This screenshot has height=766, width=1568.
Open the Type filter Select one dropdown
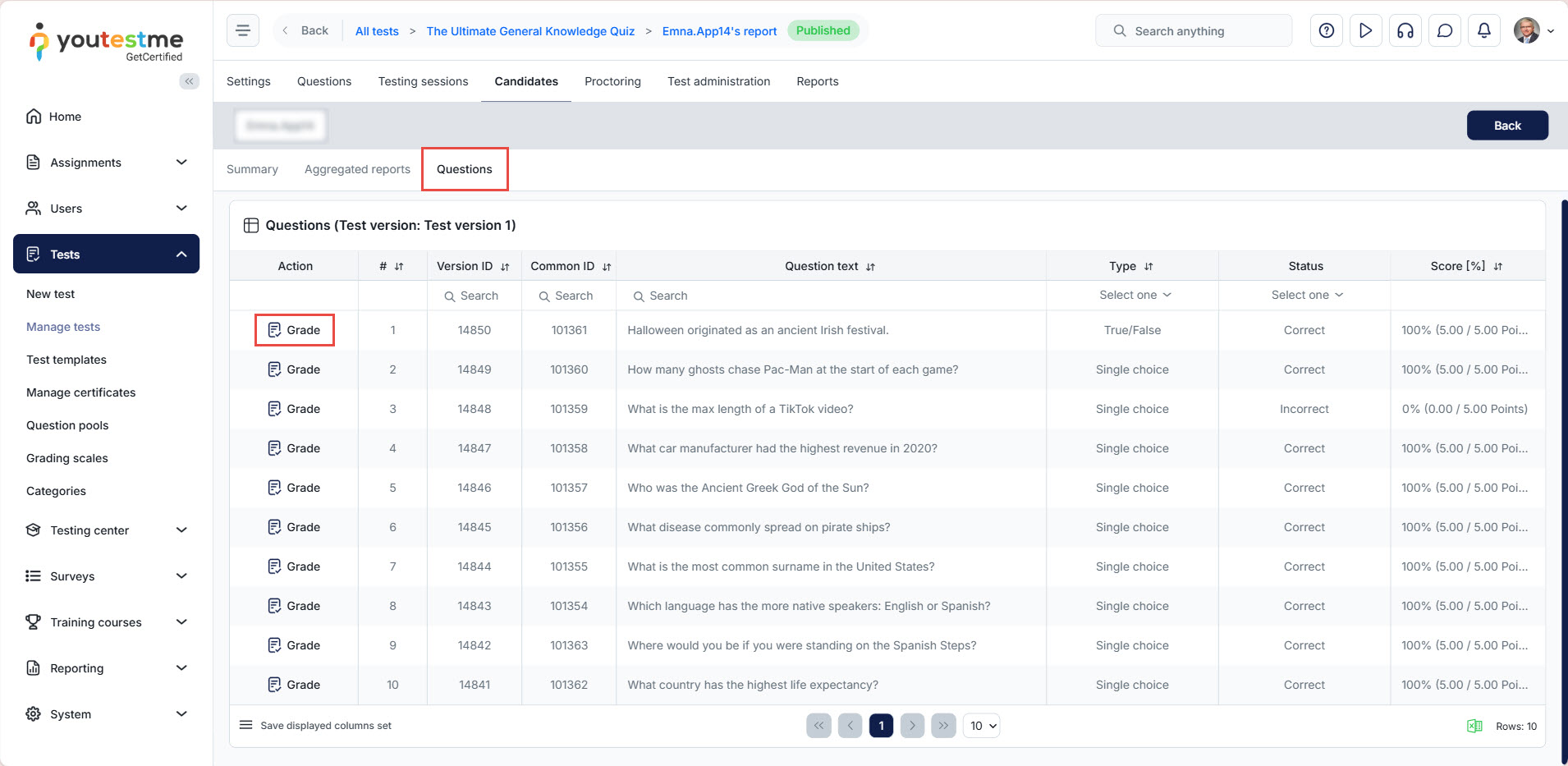click(x=1135, y=296)
